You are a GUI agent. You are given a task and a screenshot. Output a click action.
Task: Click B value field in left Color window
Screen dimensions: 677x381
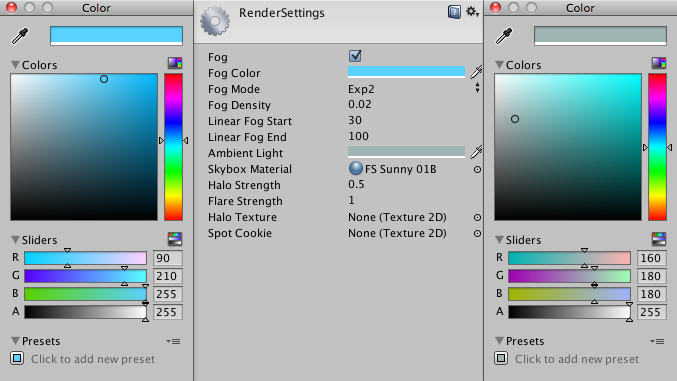(x=168, y=294)
